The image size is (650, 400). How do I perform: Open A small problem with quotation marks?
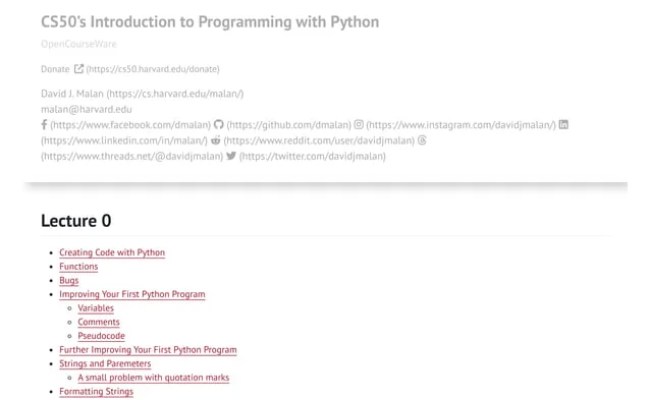(153, 378)
